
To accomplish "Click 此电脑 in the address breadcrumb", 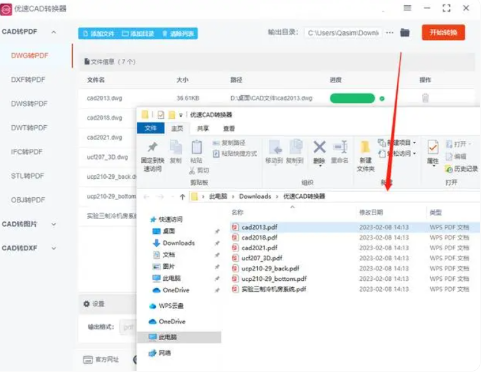I will click(218, 196).
